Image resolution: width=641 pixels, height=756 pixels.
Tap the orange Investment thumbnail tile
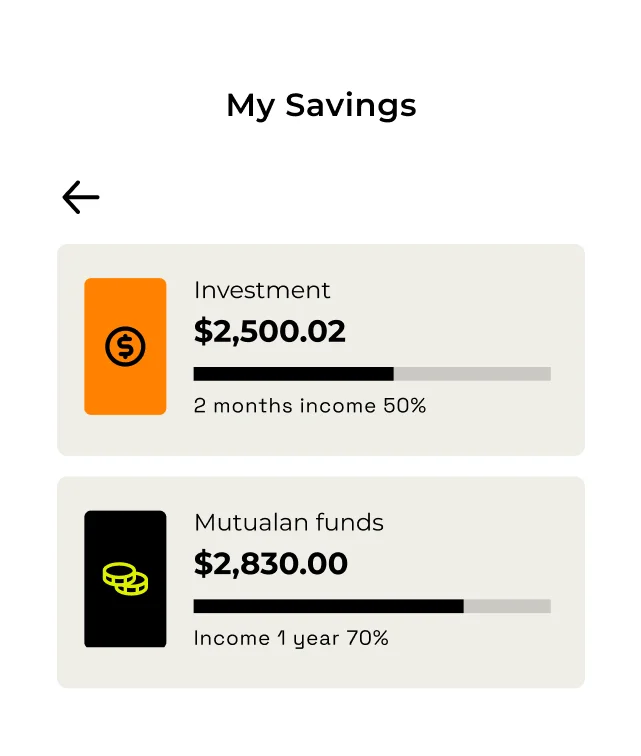tap(125, 300)
